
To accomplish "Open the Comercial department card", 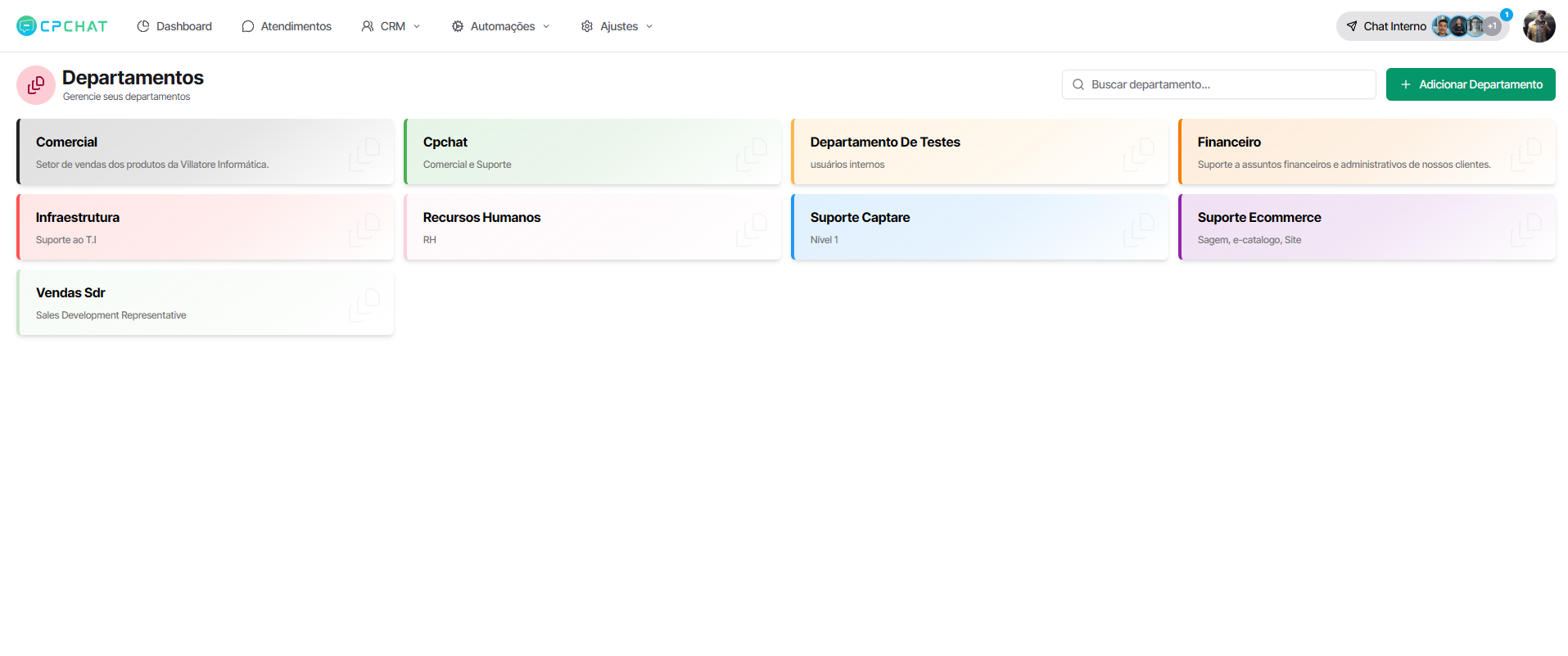I will pos(205,152).
